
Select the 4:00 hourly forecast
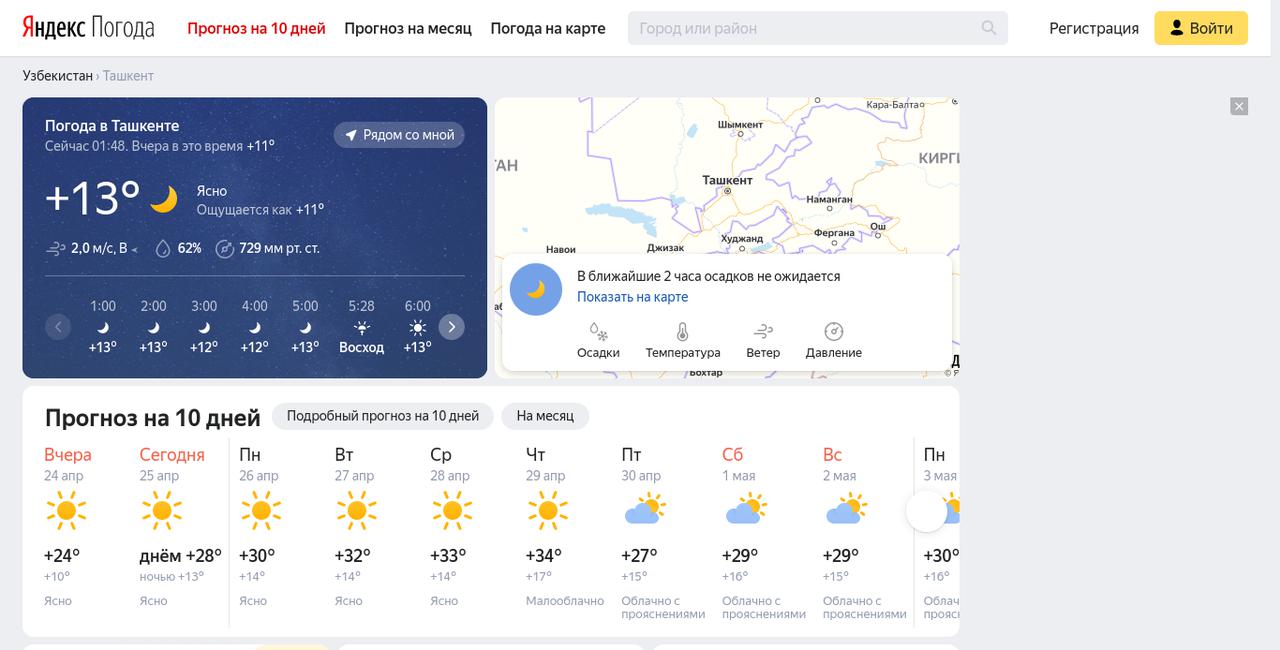(254, 327)
